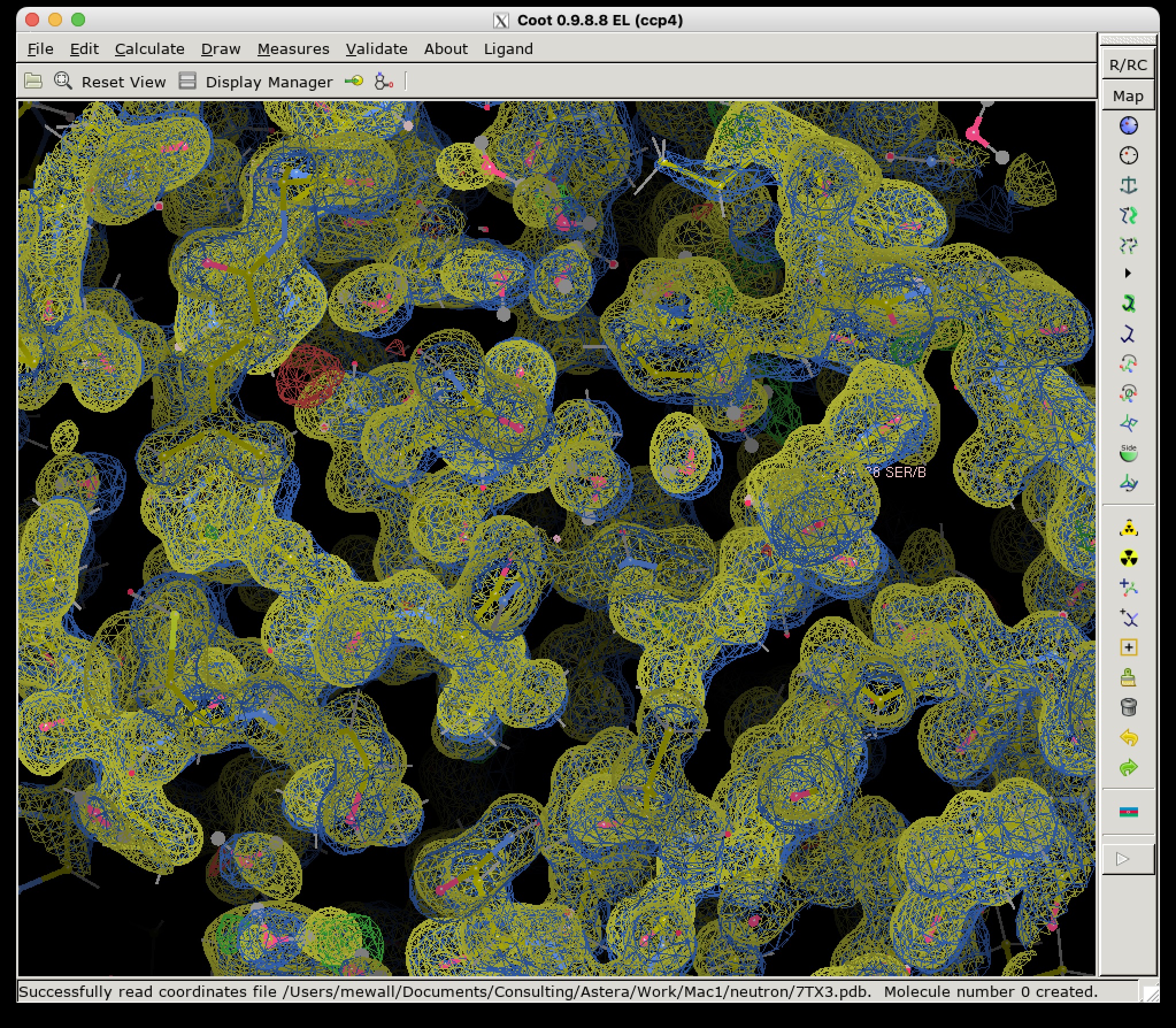Select the Delete item trash can icon
1176x1028 pixels.
tap(1128, 707)
